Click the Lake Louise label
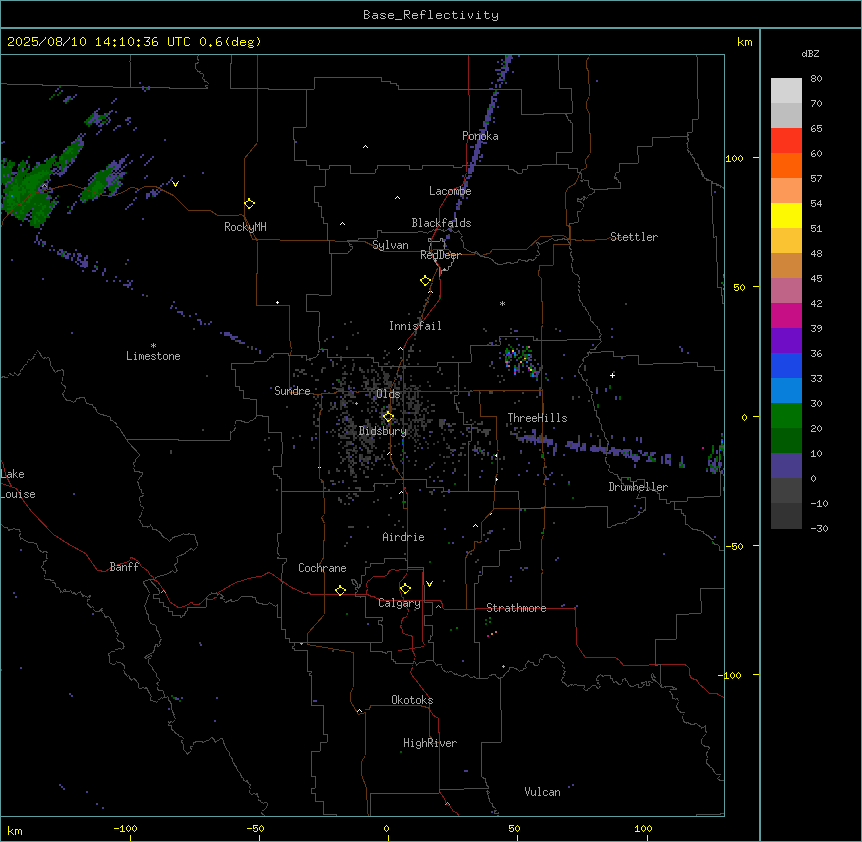This screenshot has width=862, height=842. 18,484
